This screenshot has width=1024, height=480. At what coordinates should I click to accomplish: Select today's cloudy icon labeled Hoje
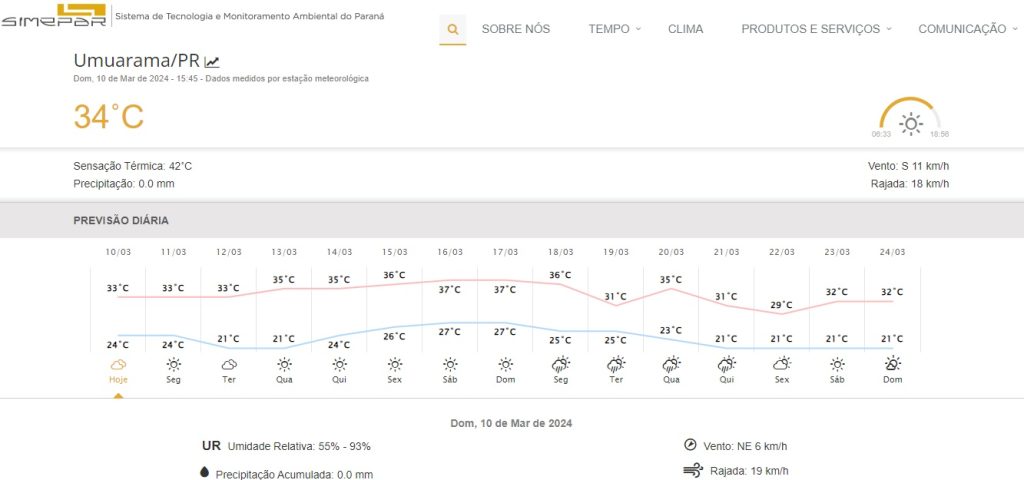(x=118, y=365)
